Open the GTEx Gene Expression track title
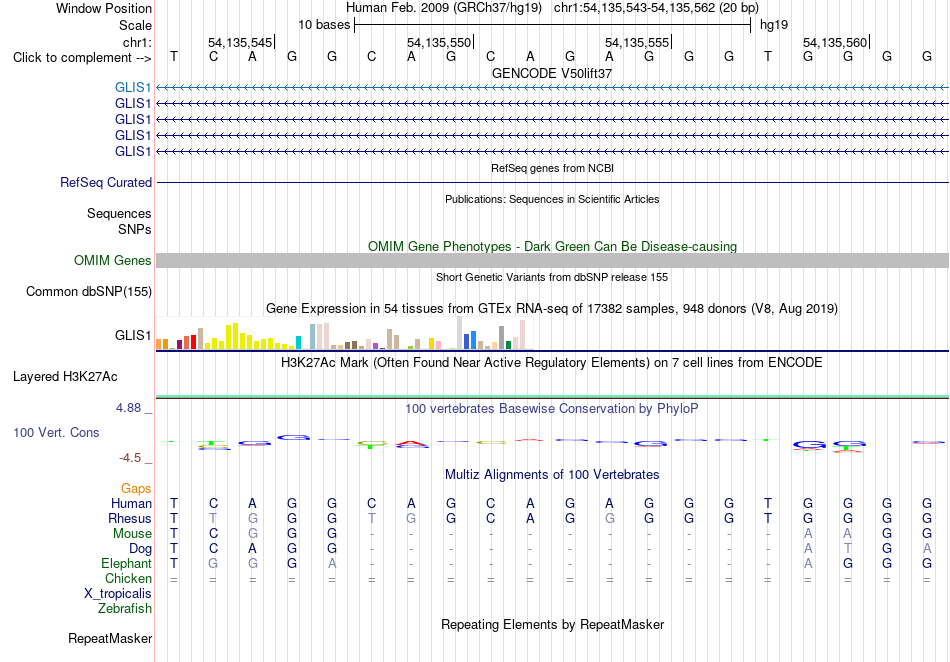Image resolution: width=950 pixels, height=662 pixels. (552, 308)
